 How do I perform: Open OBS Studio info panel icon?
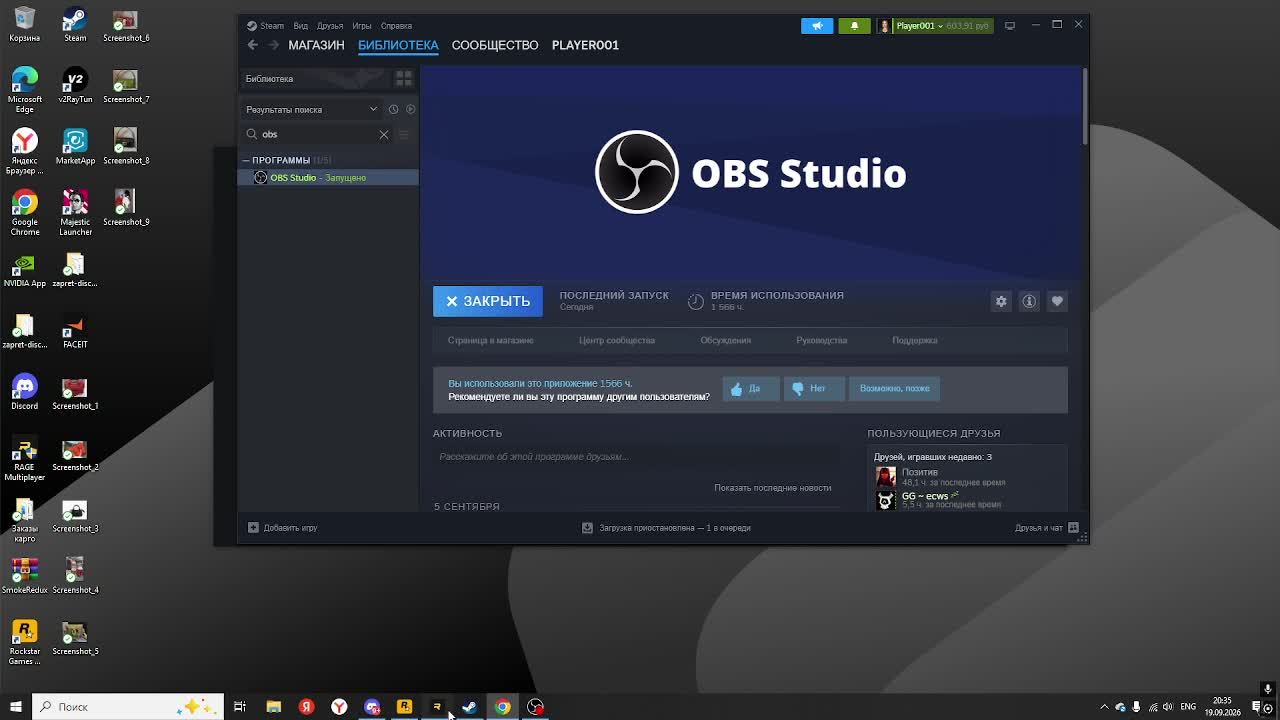click(1029, 301)
